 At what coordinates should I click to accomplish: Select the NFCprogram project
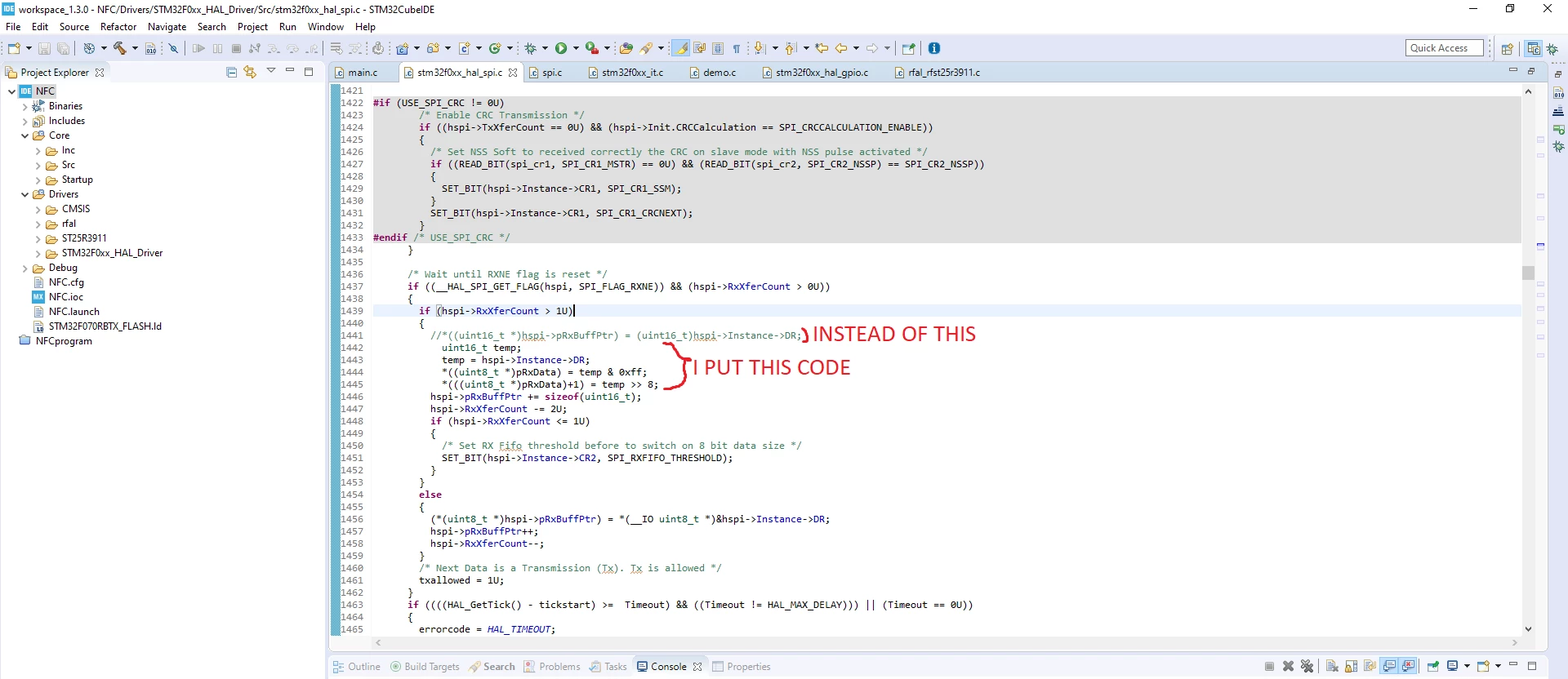tap(64, 341)
